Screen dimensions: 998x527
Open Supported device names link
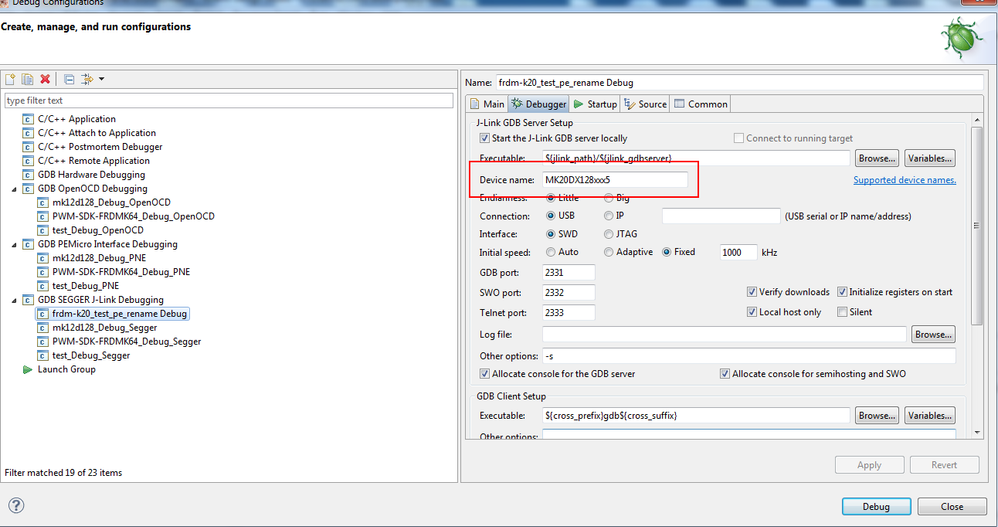pyautogui.click(x=904, y=180)
